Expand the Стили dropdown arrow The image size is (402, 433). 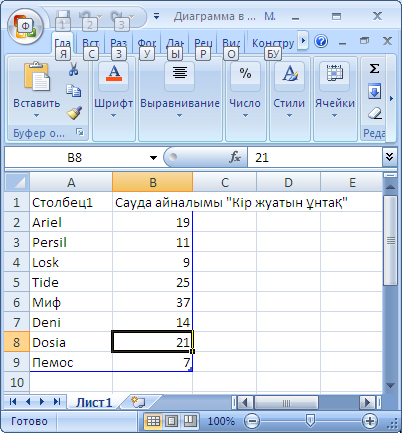point(289,116)
